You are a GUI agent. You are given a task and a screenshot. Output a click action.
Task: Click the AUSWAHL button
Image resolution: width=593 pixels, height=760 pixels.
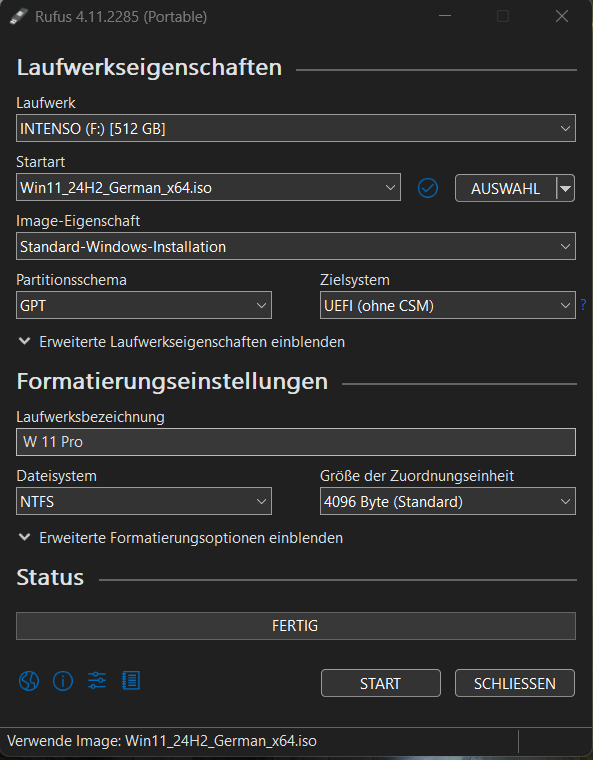(x=505, y=188)
